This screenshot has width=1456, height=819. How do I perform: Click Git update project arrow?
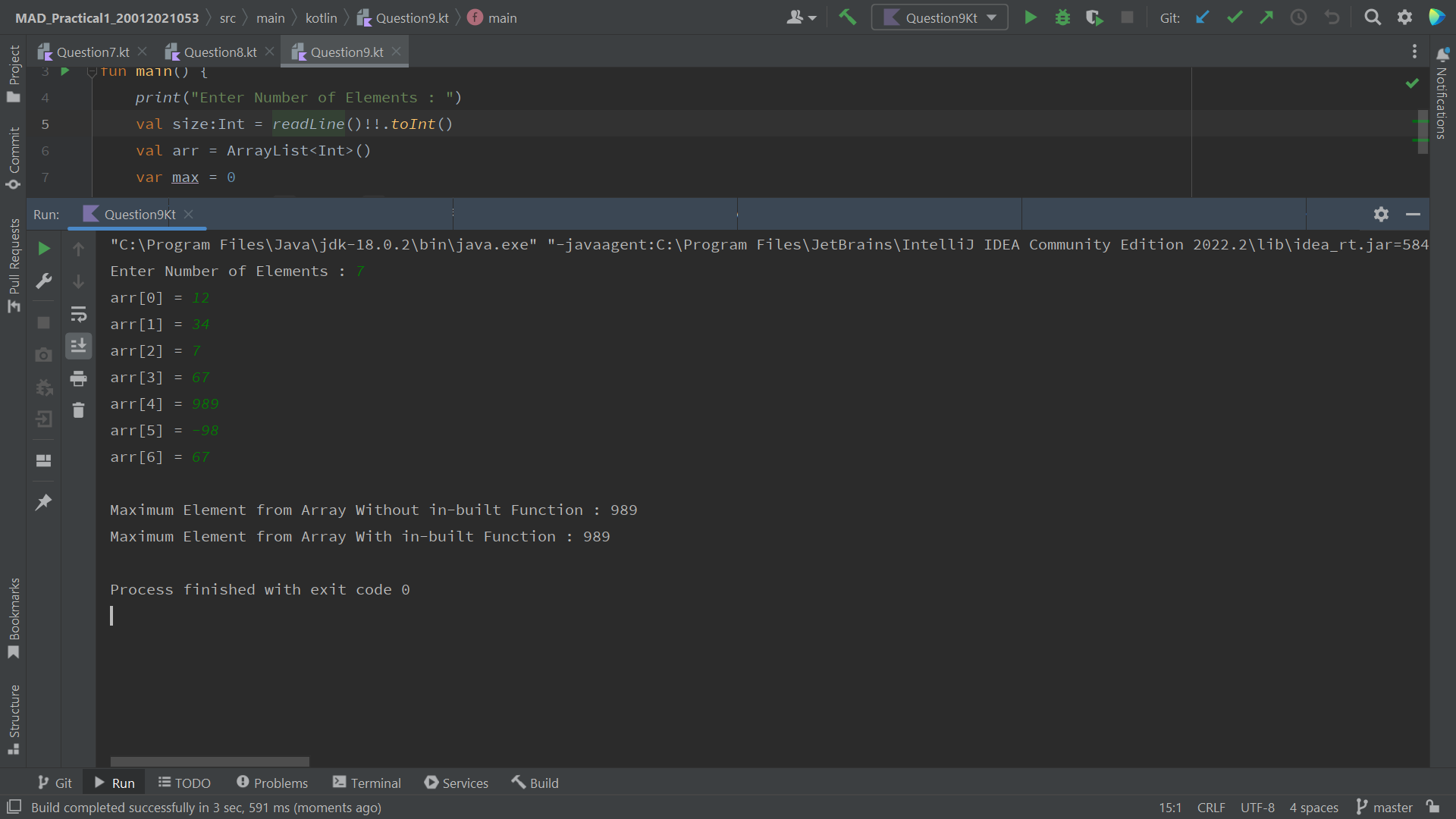coord(1202,17)
